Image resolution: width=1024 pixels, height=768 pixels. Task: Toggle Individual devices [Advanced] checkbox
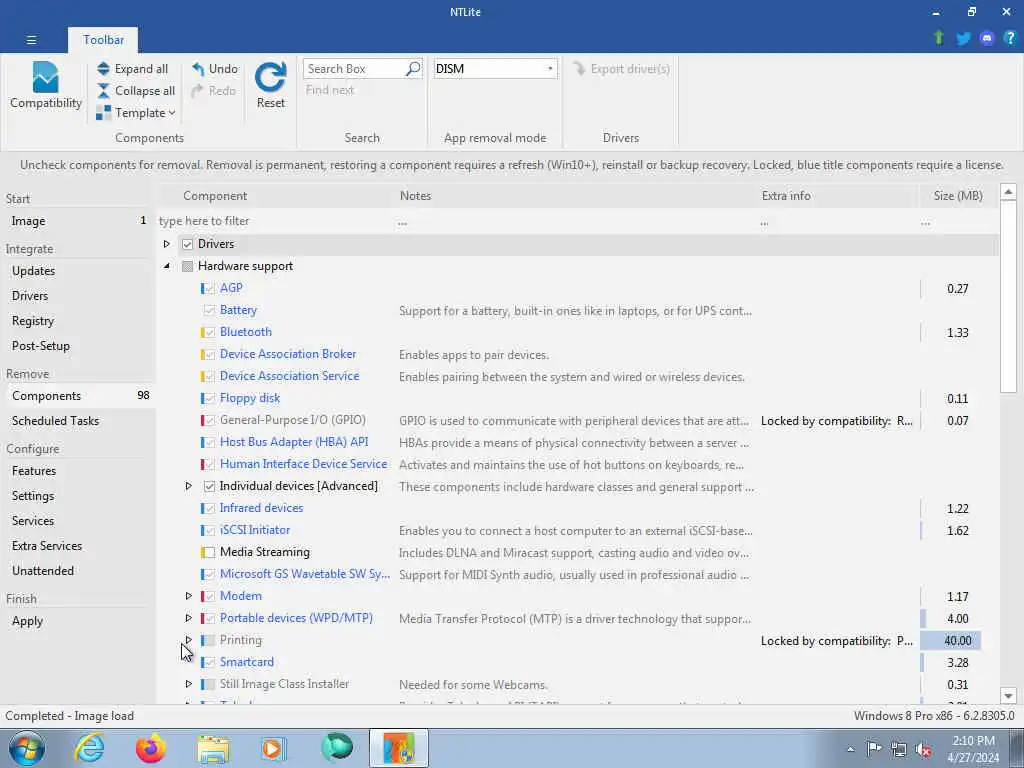tap(209, 487)
